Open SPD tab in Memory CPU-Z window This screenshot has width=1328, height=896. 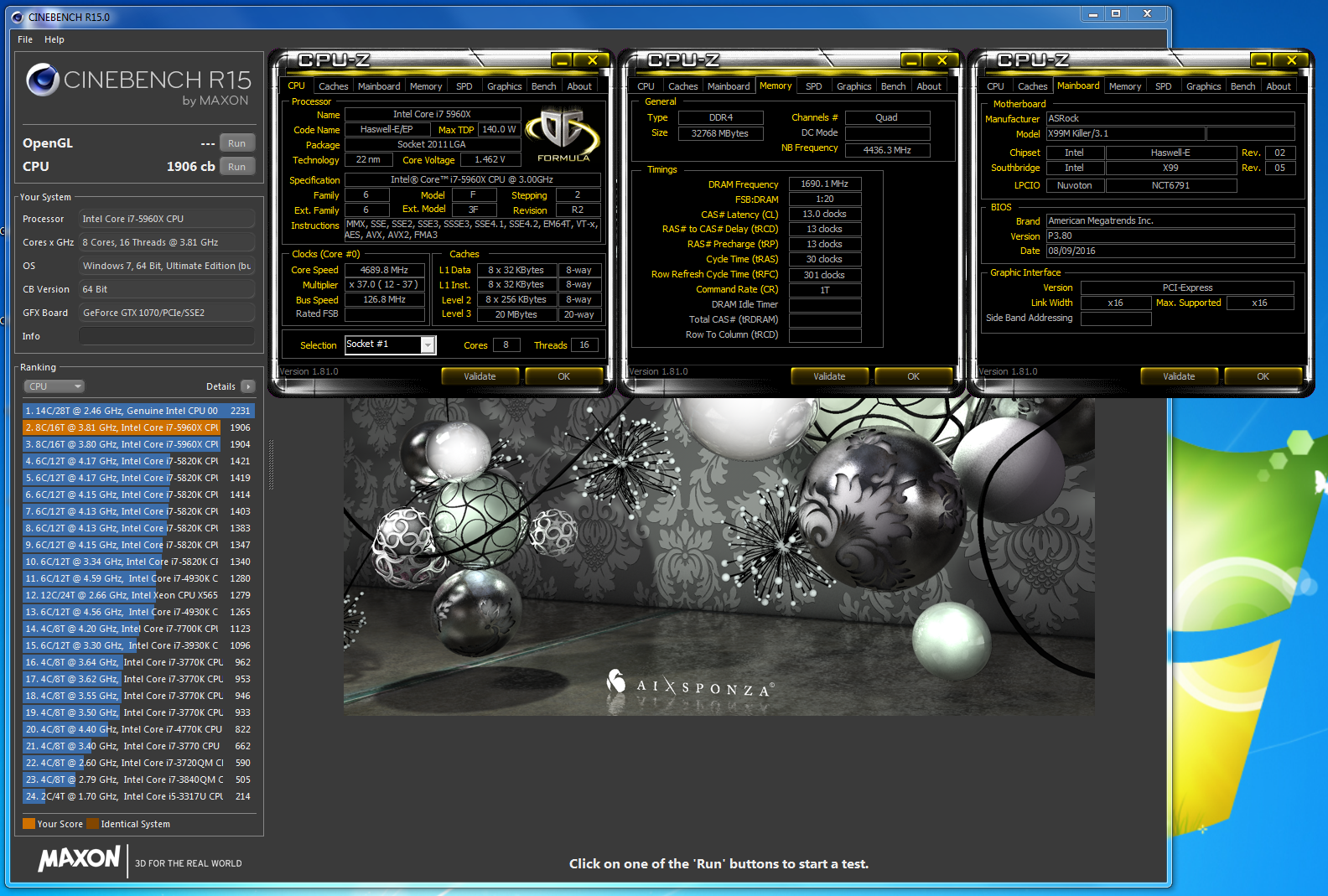pyautogui.click(x=814, y=86)
